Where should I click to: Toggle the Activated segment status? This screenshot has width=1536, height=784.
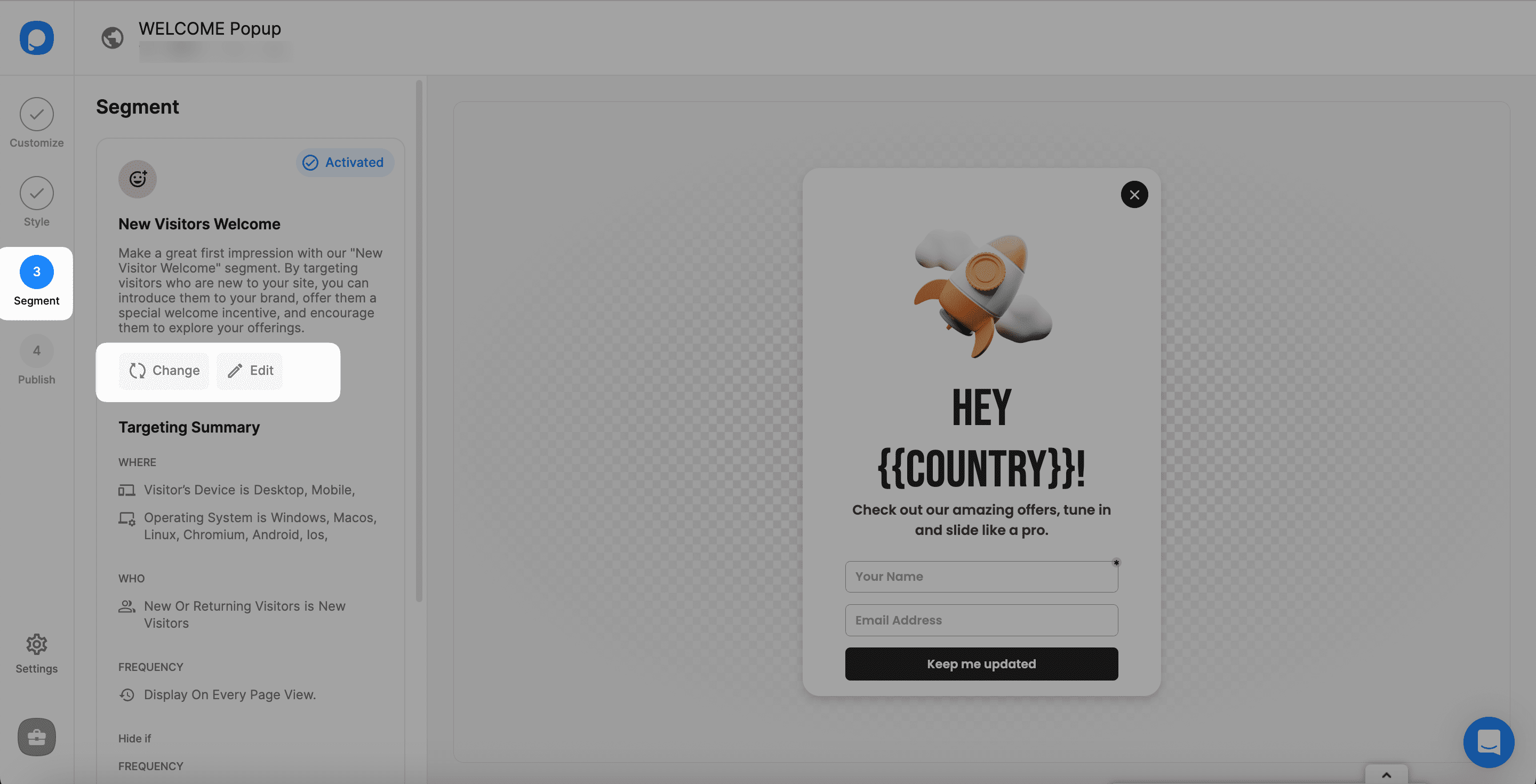tap(343, 161)
